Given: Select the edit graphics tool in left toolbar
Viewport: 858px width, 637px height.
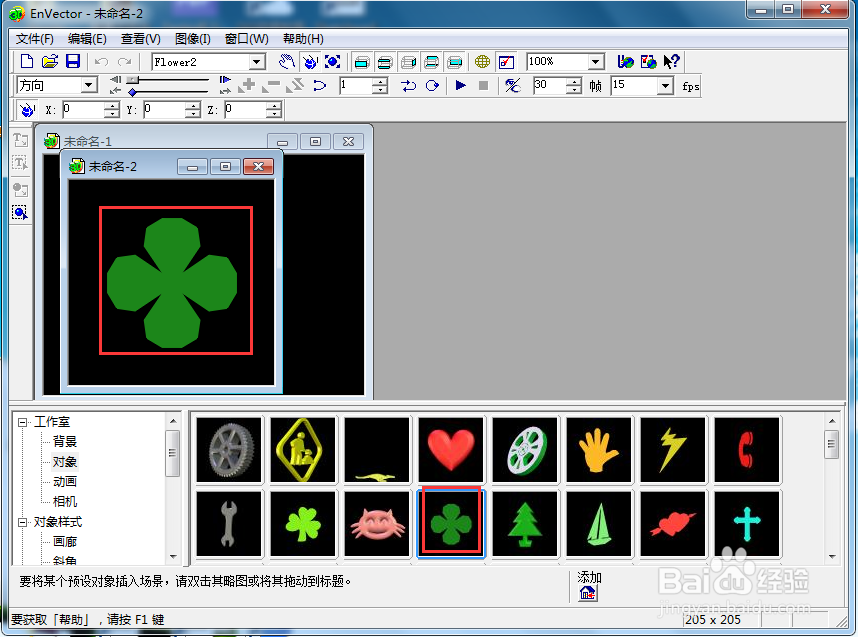Looking at the screenshot, I should click(21, 212).
